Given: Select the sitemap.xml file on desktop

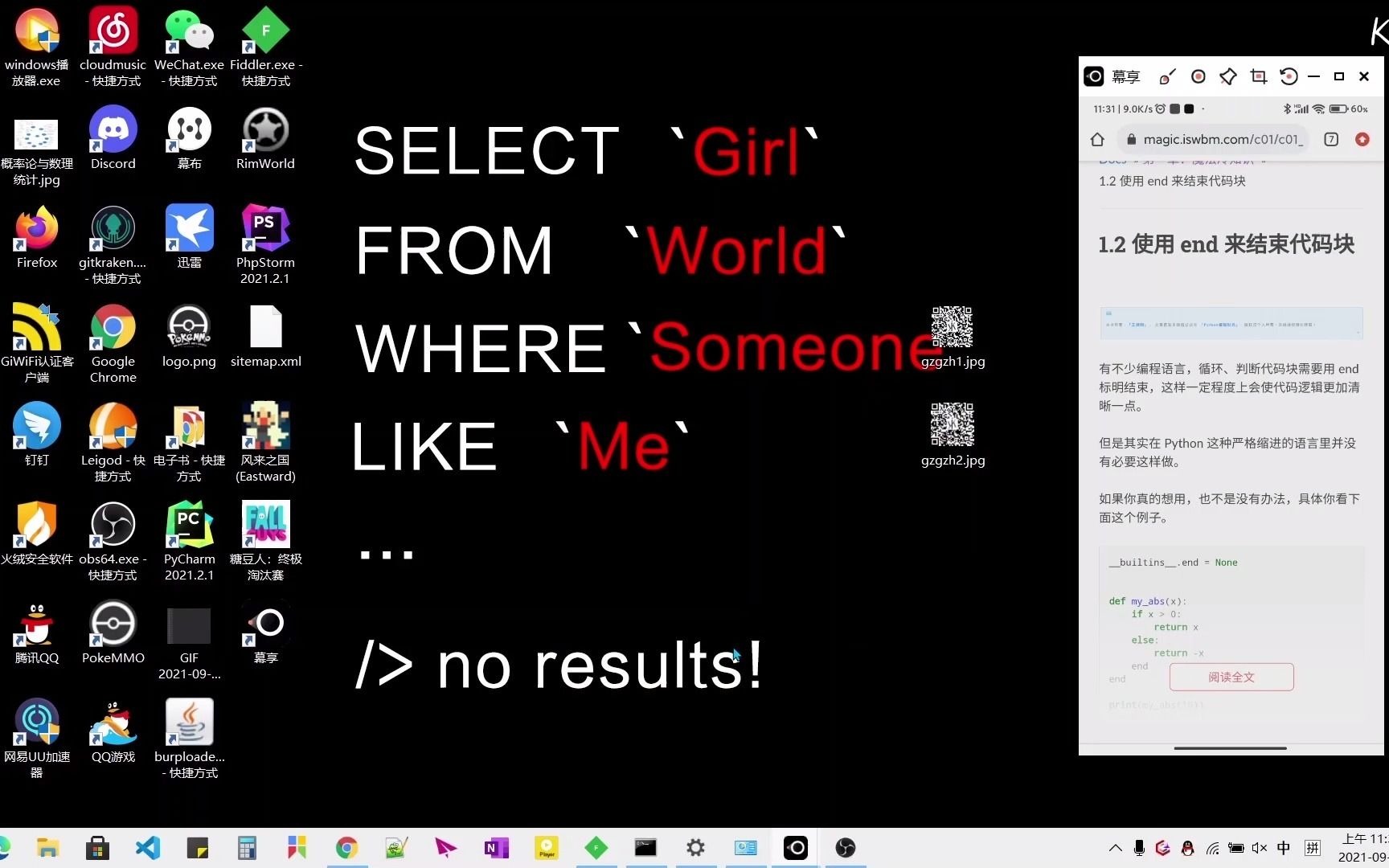Looking at the screenshot, I should point(266,336).
